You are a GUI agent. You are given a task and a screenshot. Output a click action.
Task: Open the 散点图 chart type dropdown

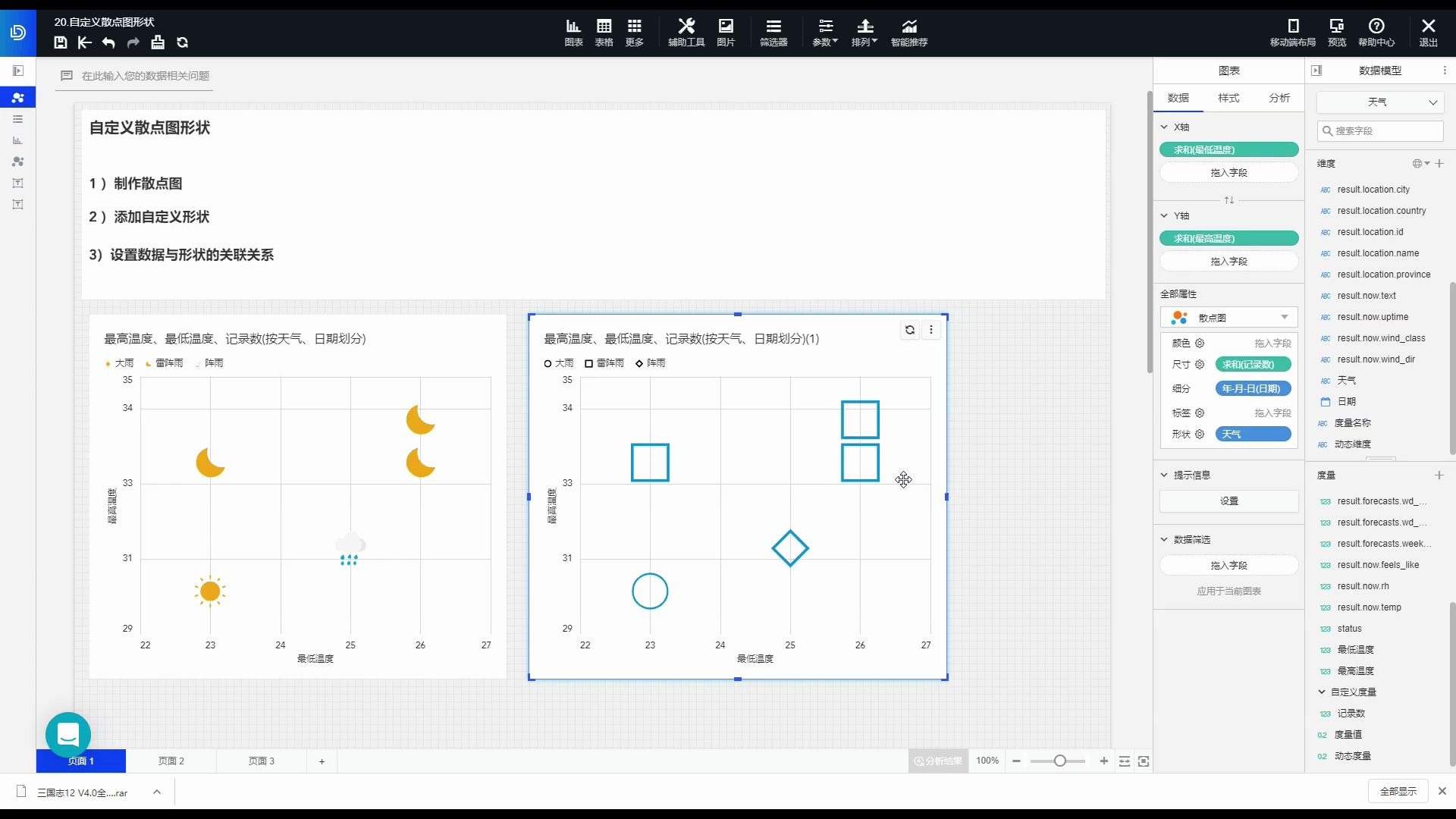pyautogui.click(x=1229, y=318)
